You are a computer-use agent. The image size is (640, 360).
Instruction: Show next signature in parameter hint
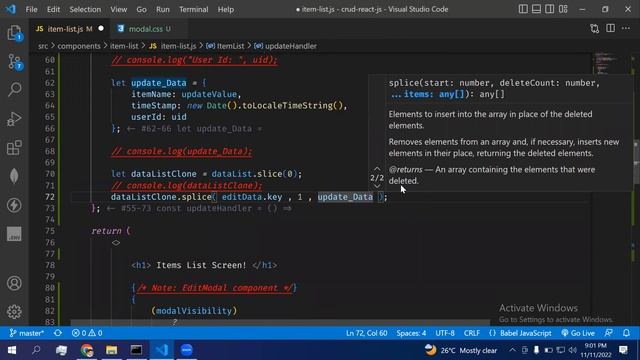(x=377, y=186)
